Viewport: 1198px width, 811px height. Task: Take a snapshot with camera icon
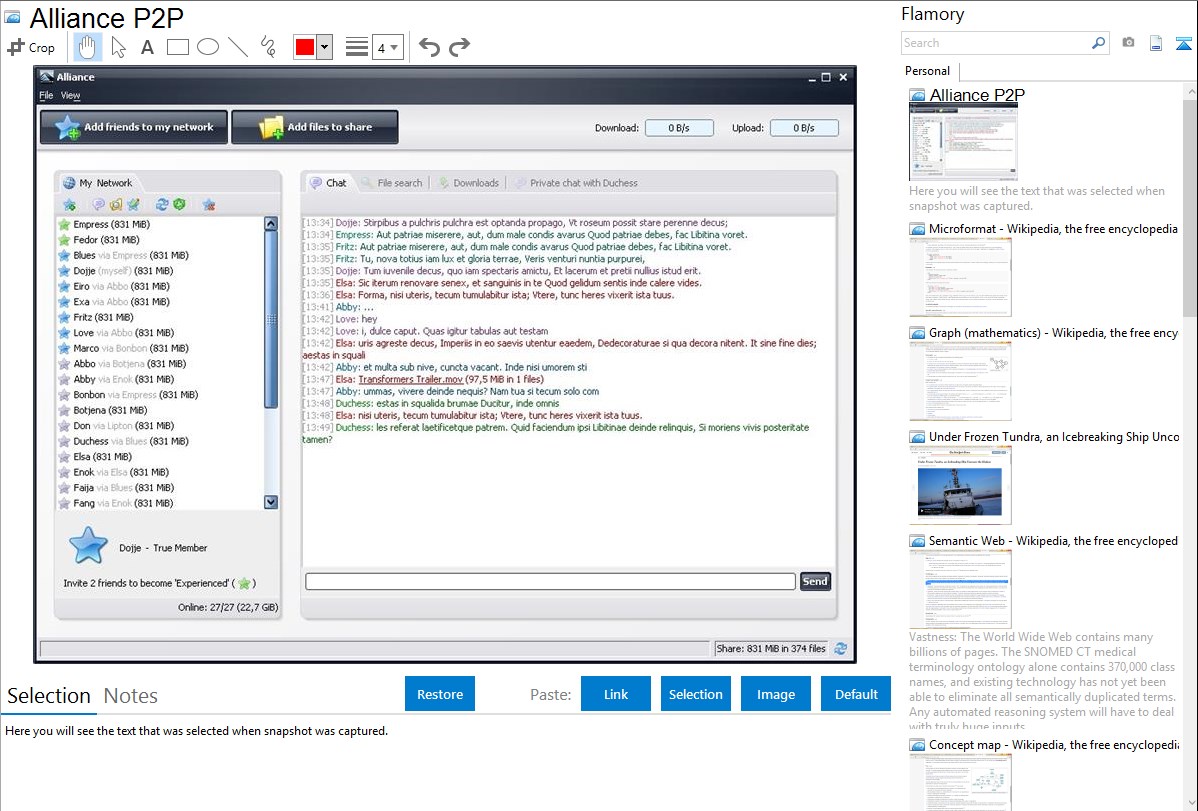1128,43
